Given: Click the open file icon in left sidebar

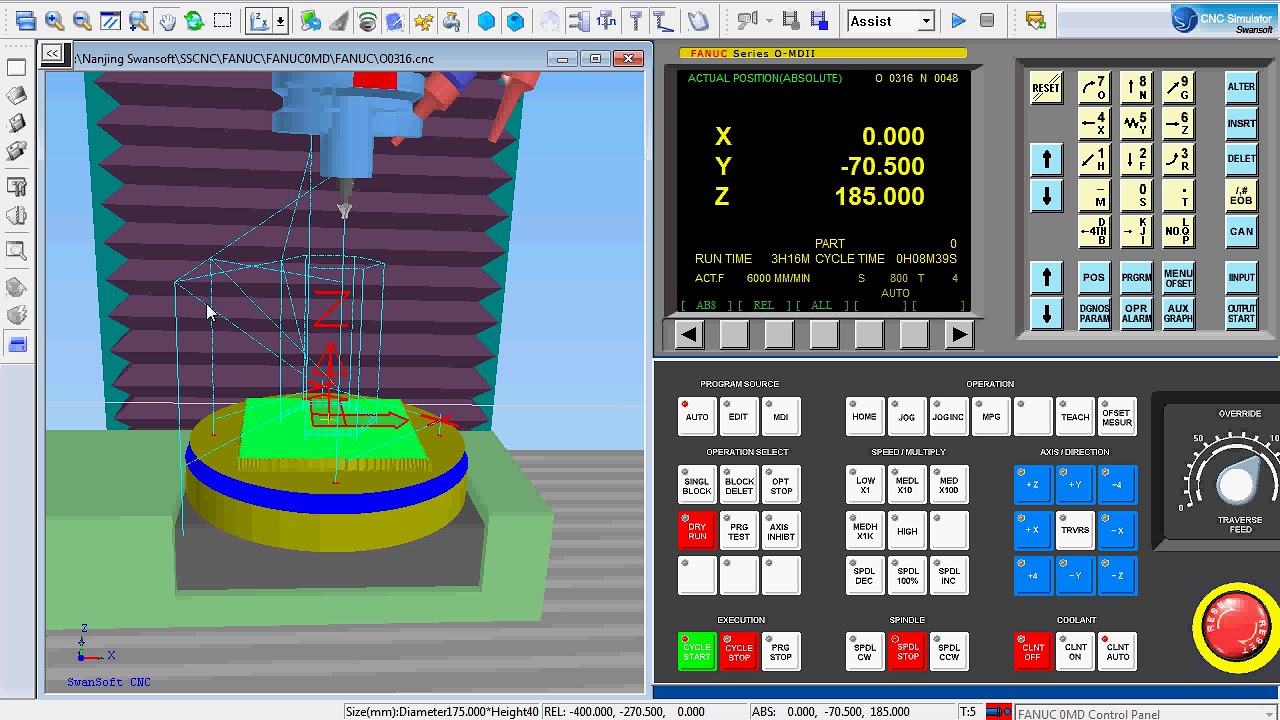Looking at the screenshot, I should coord(16,95).
